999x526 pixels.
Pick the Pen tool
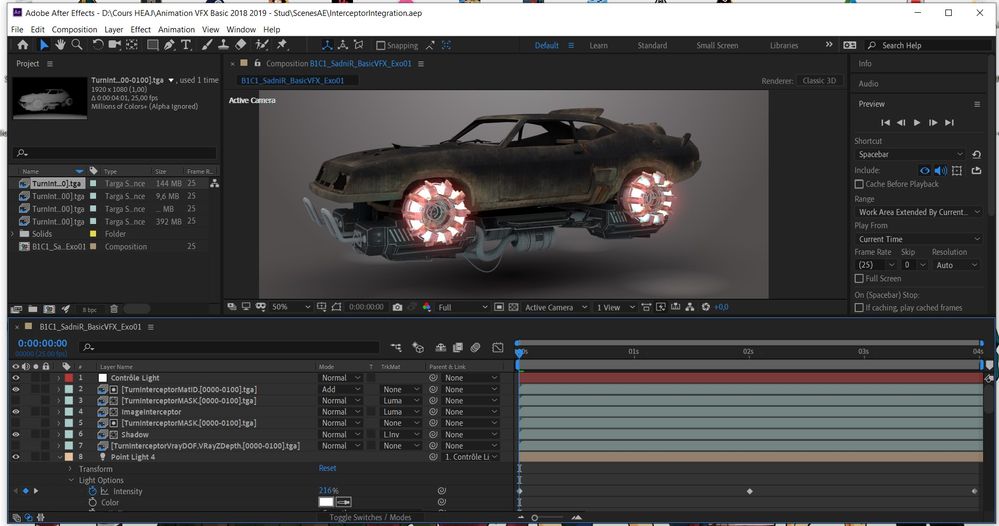coord(170,45)
